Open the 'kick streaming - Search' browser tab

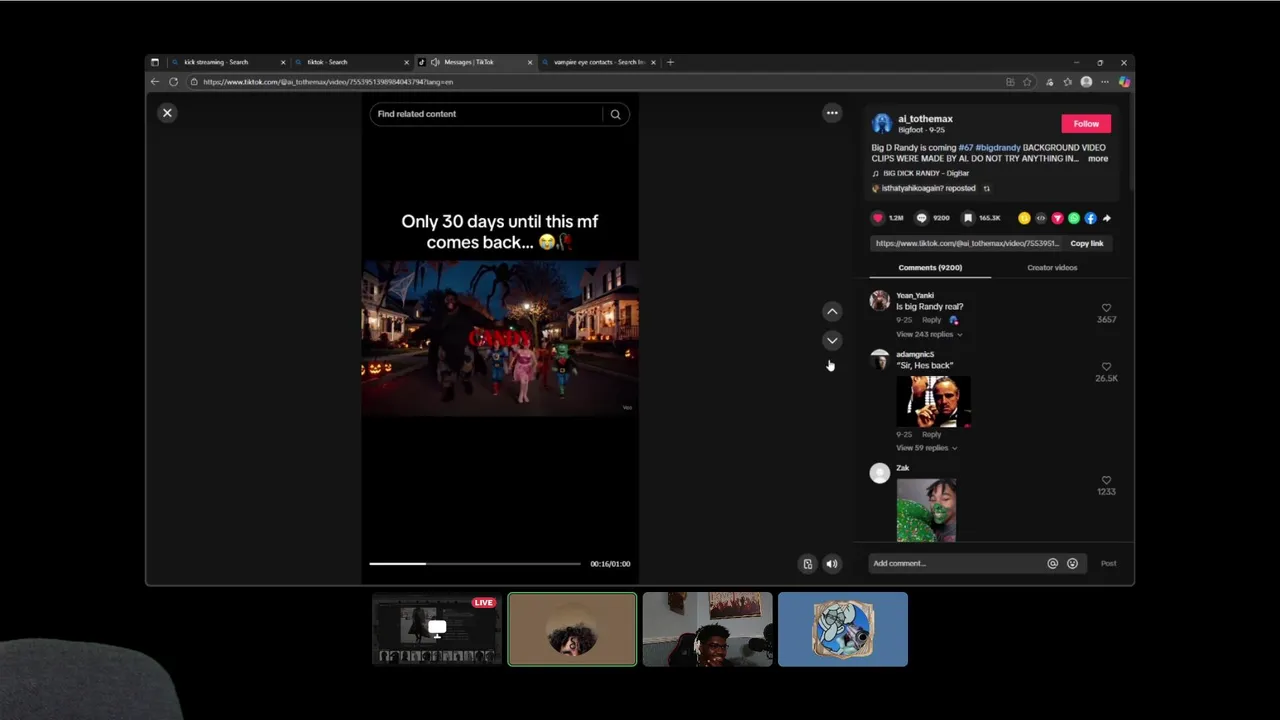pos(228,62)
